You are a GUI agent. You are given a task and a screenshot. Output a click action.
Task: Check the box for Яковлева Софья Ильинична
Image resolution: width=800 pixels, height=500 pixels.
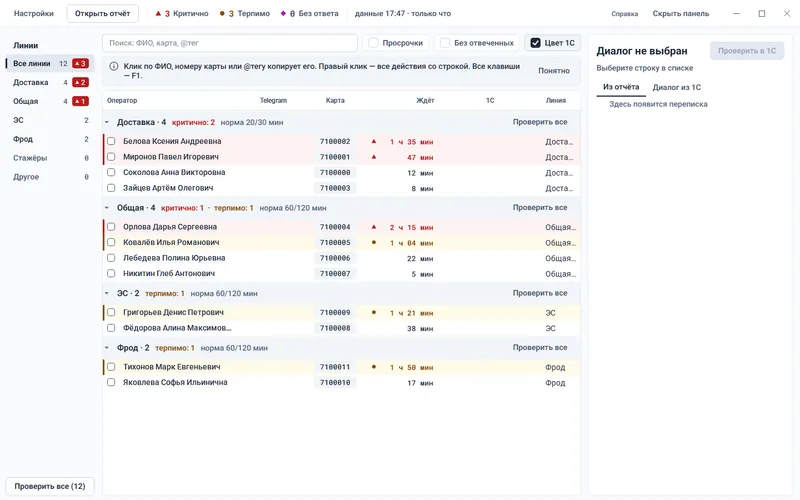click(111, 382)
